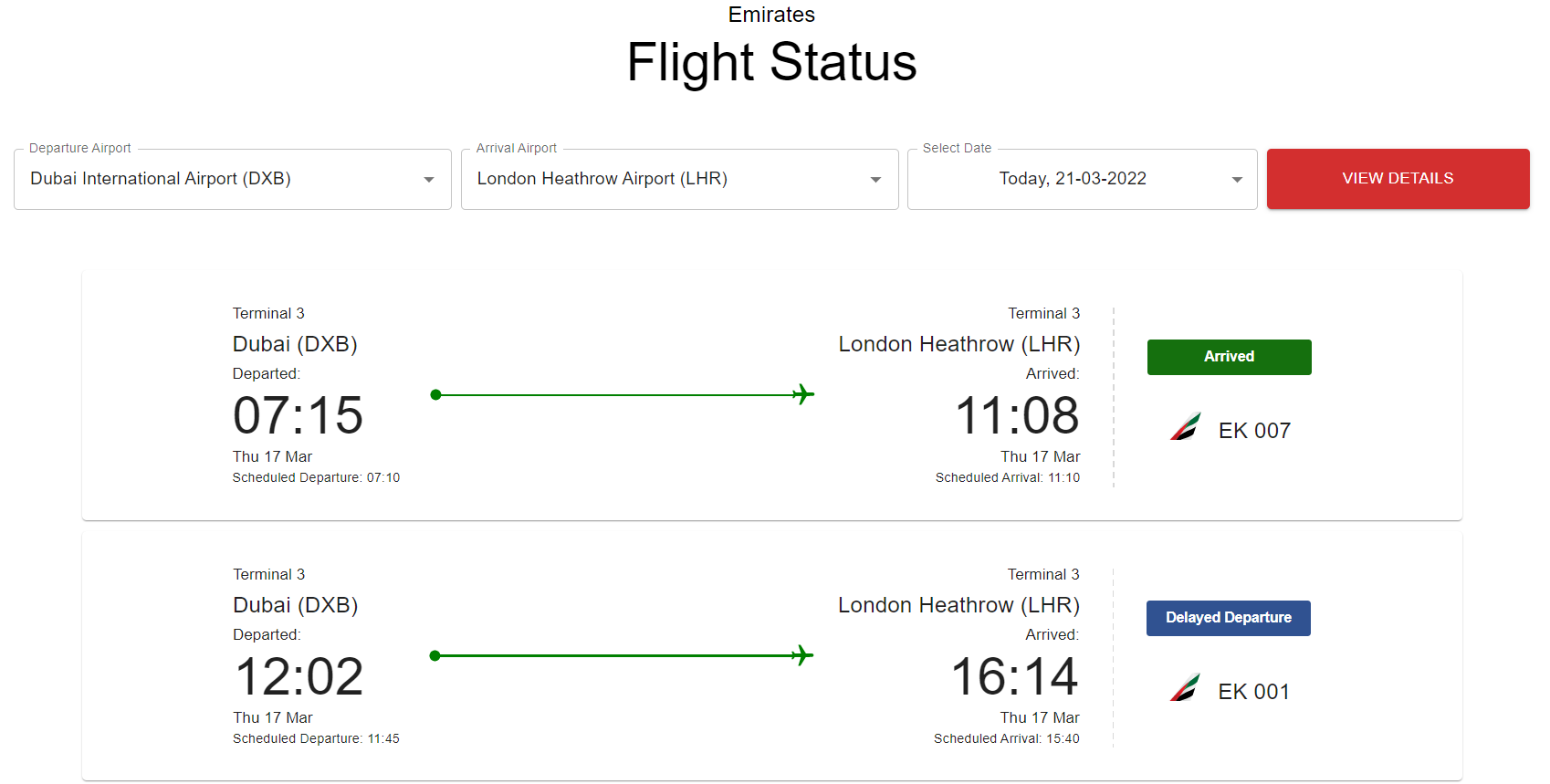Click the Dubai (DXB) departure label on first flight
This screenshot has height=784, width=1550.
295,344
